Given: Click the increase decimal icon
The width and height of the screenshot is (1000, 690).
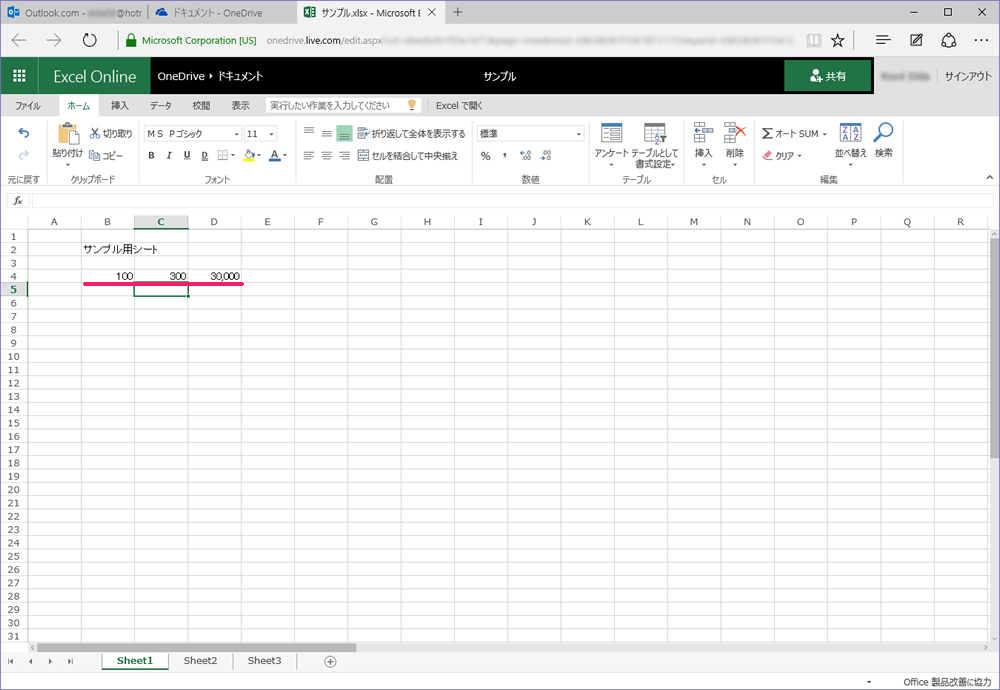Looking at the screenshot, I should click(526, 156).
